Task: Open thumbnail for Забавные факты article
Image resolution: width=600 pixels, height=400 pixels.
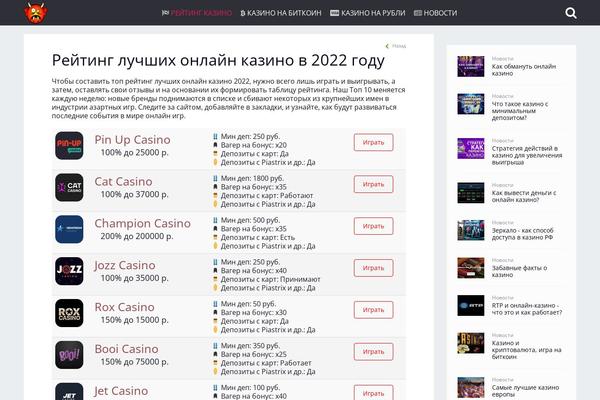Action: coord(471,268)
